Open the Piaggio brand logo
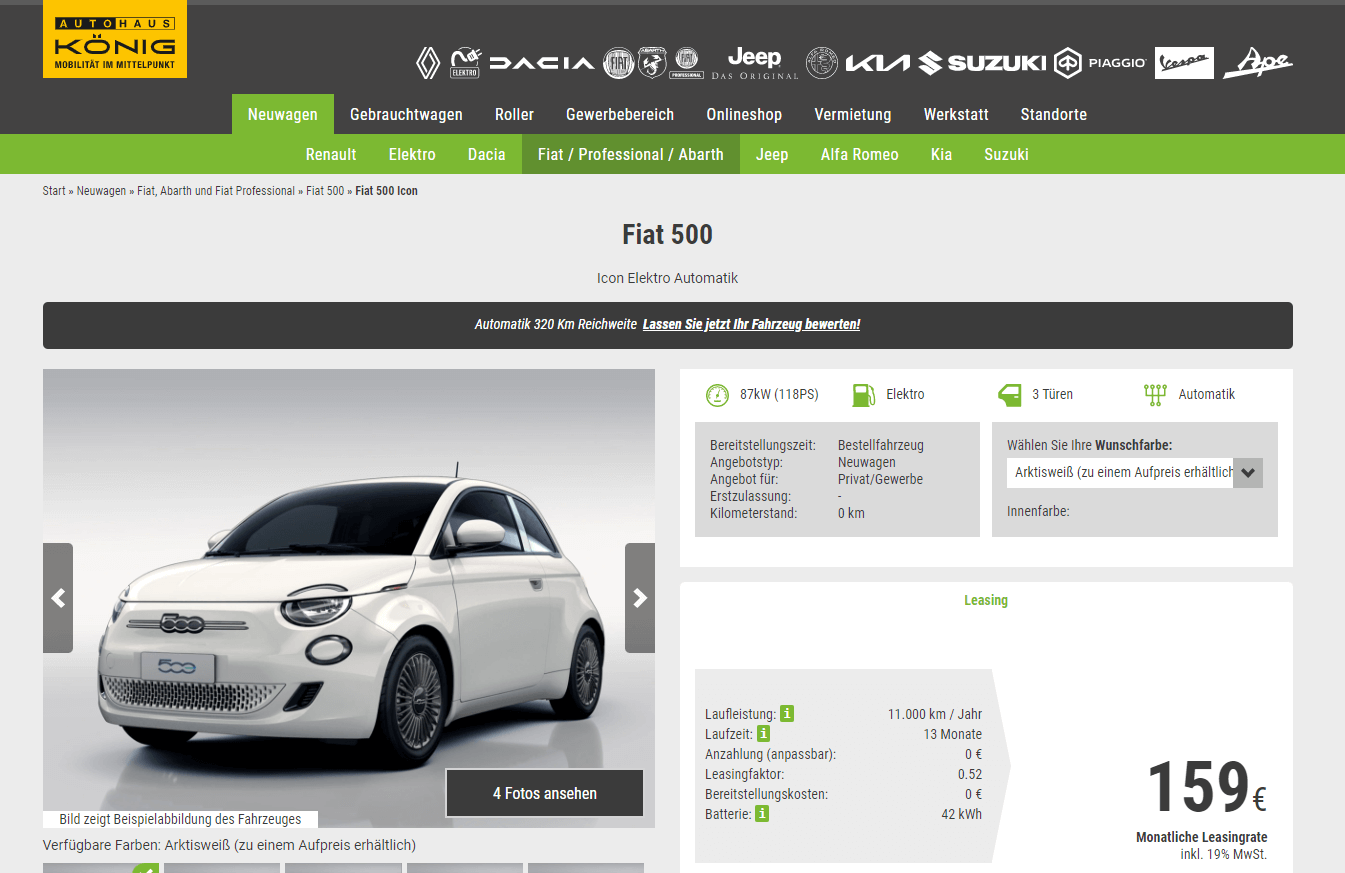The width and height of the screenshot is (1345, 873). [x=1100, y=63]
